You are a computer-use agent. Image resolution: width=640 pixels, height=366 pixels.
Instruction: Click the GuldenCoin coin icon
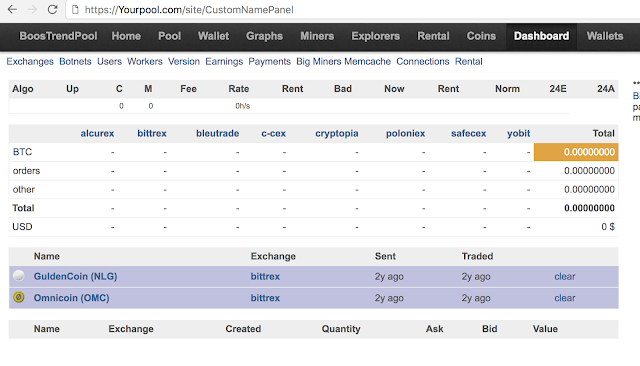point(18,275)
